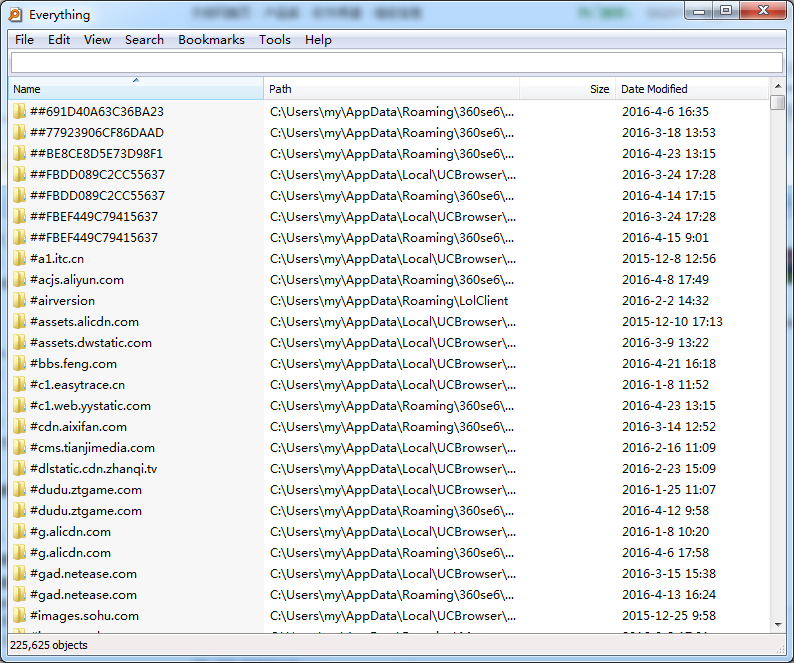Select the #acjs.aliyun.com folder name
794x663 pixels.
[x=76, y=280]
